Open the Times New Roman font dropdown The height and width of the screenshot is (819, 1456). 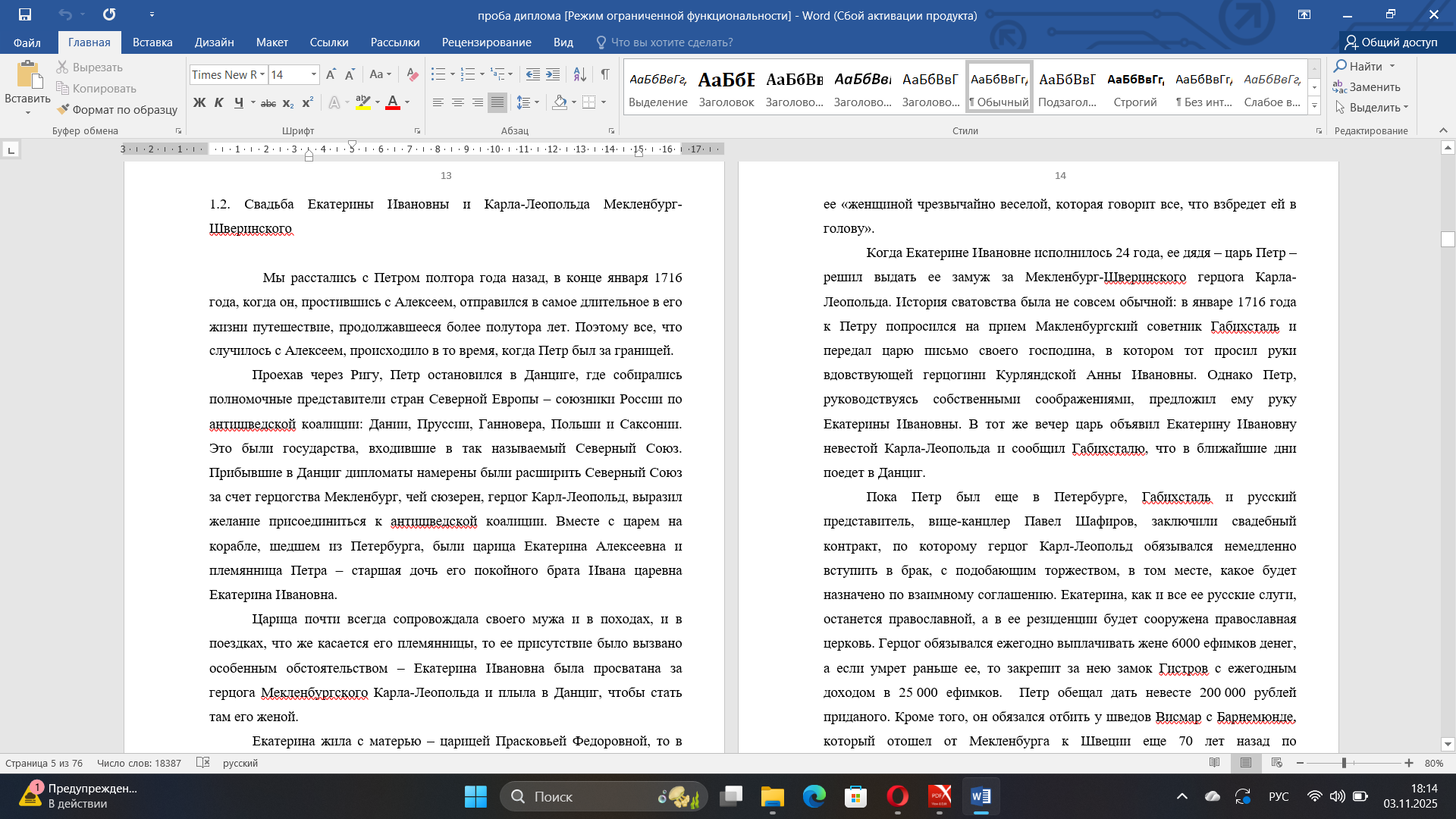pyautogui.click(x=262, y=74)
